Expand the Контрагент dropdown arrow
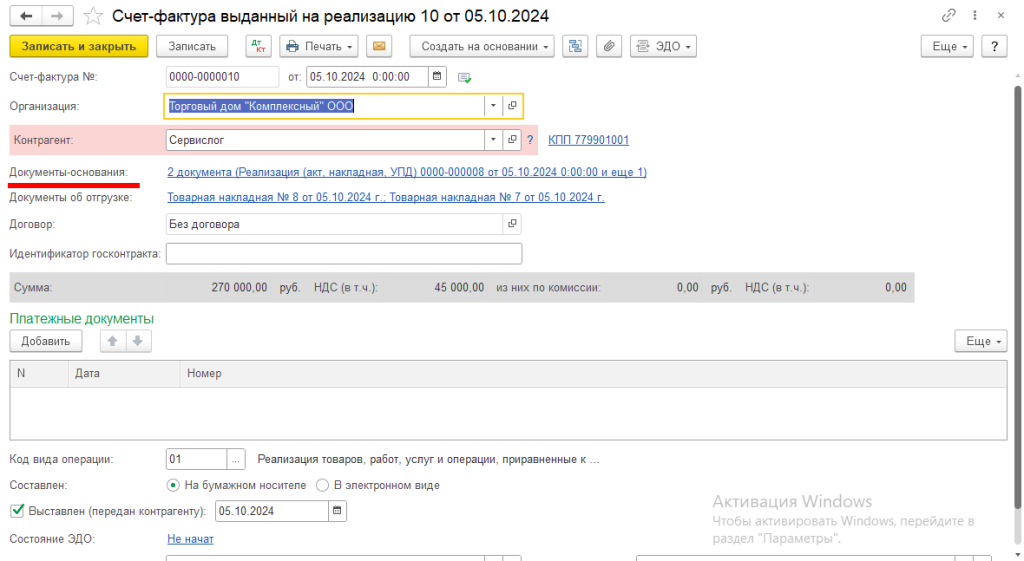1024x561 pixels. (x=492, y=140)
